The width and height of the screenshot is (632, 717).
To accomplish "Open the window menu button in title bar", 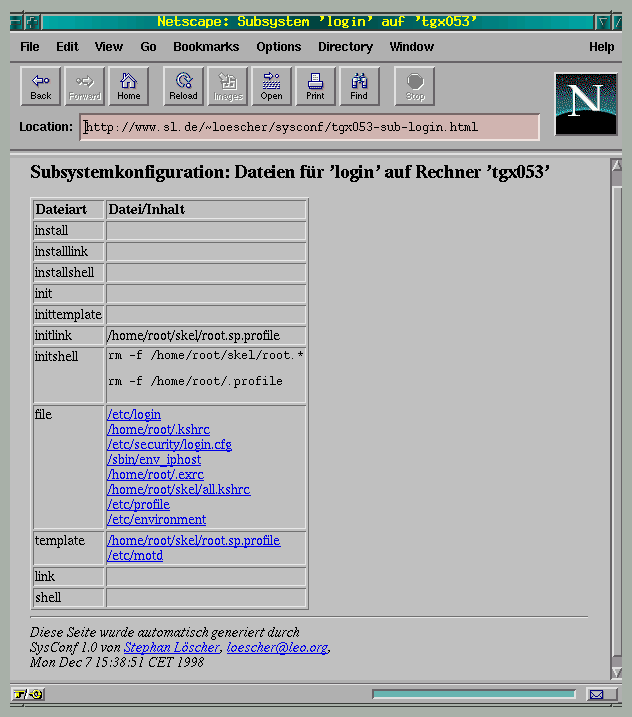I will point(16,21).
